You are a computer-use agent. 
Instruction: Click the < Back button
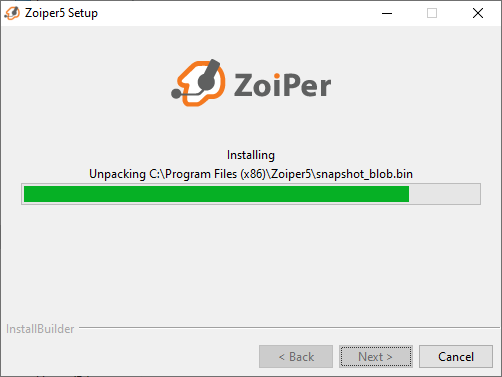pyautogui.click(x=296, y=357)
